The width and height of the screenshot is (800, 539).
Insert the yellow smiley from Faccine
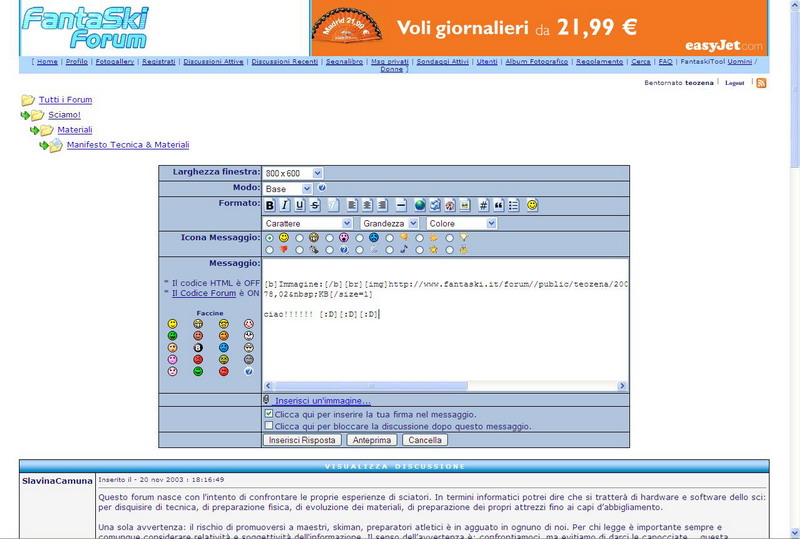[x=172, y=324]
